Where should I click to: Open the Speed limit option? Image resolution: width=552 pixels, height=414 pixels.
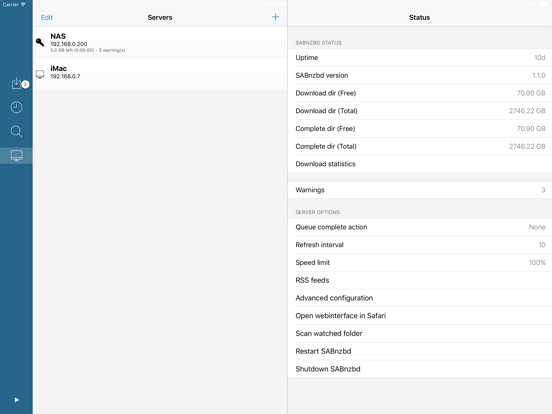[420, 262]
